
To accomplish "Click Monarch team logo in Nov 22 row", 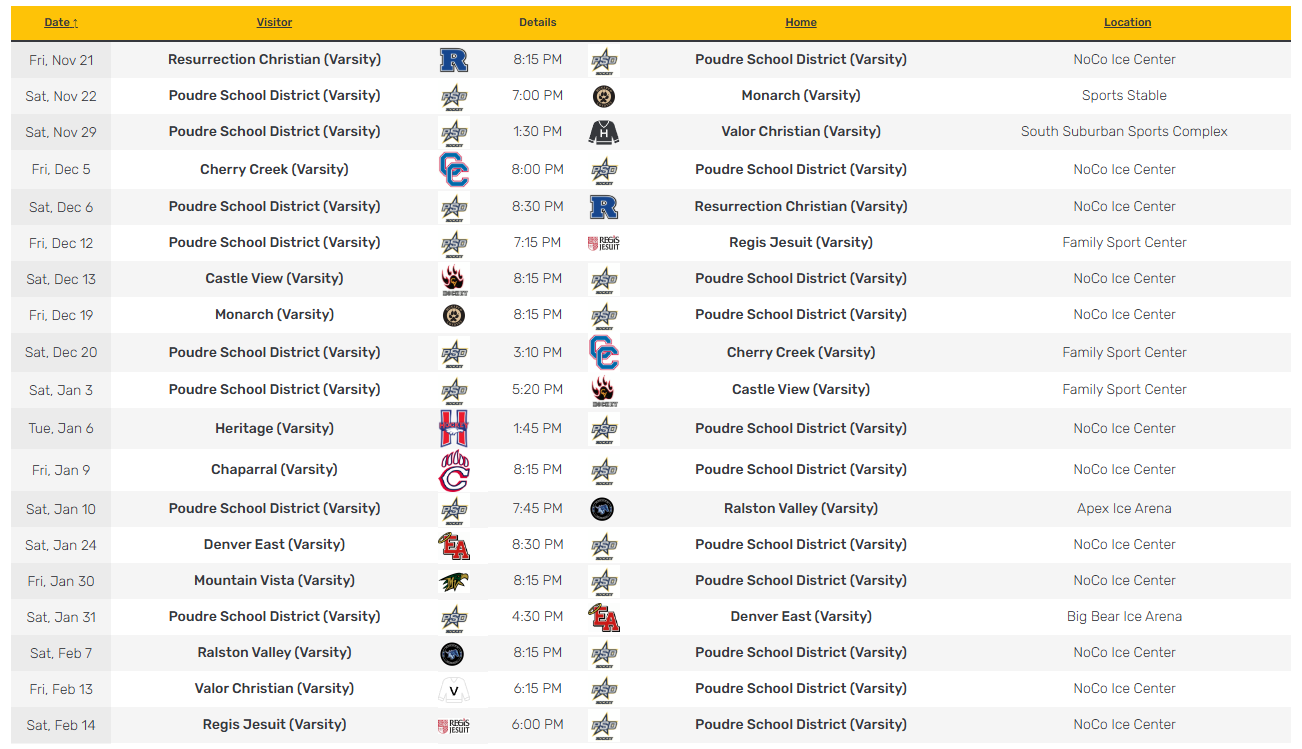I will (604, 96).
